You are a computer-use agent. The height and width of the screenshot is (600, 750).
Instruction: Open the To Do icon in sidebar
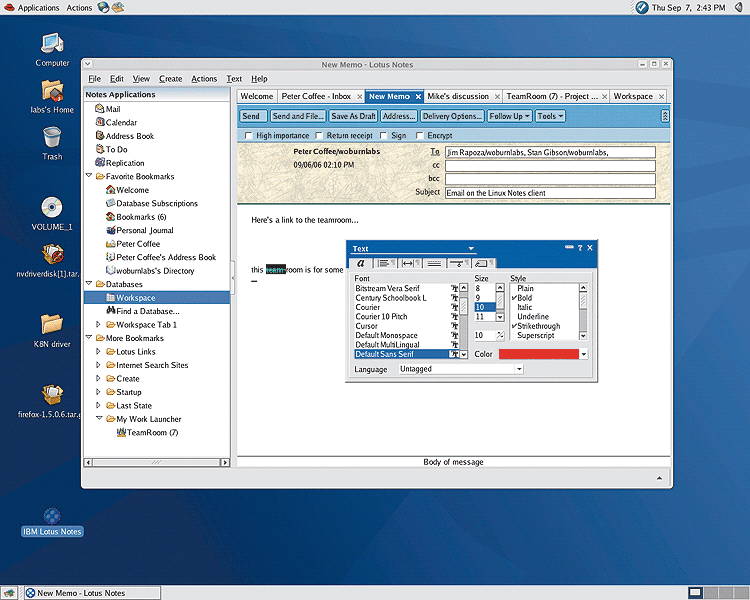click(99, 149)
